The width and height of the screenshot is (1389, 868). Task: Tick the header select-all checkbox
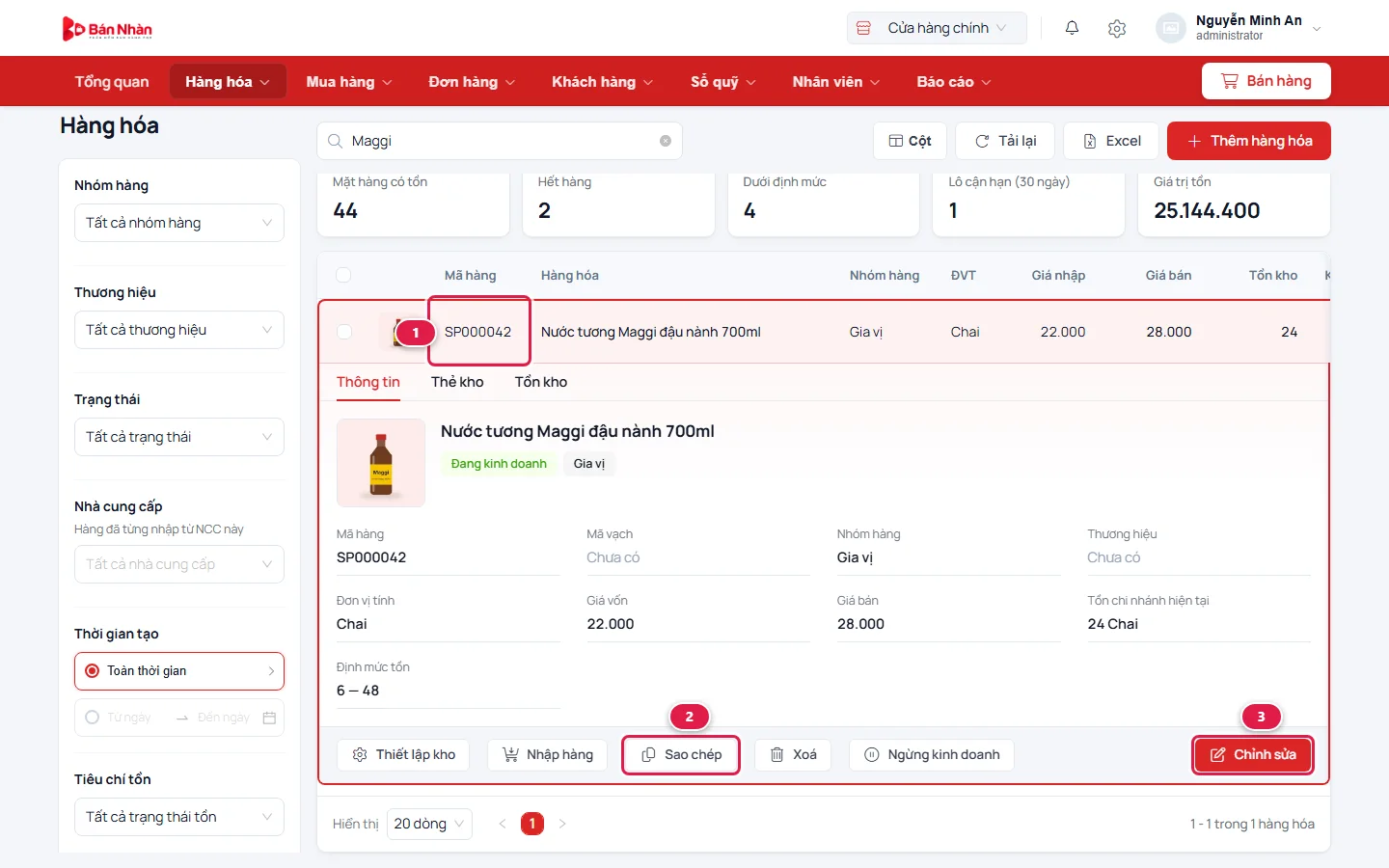pos(343,275)
